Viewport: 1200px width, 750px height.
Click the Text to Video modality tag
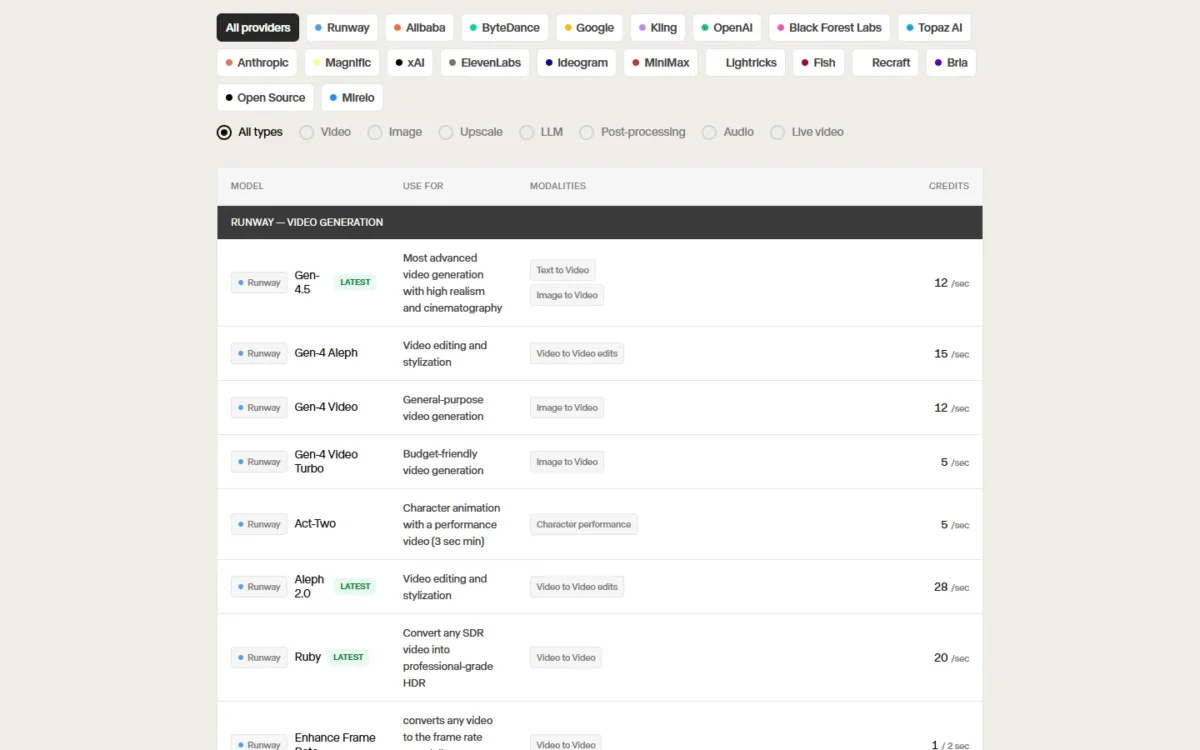[x=563, y=270]
